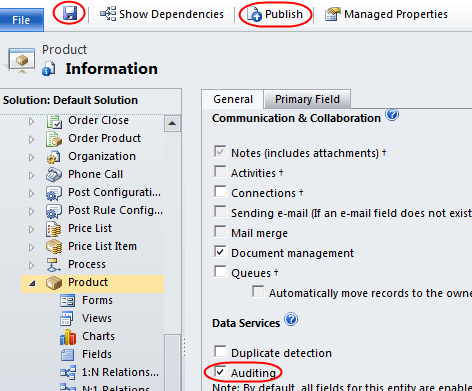Click the Information page icon
Screen dimensions: 472x391
click(x=49, y=69)
